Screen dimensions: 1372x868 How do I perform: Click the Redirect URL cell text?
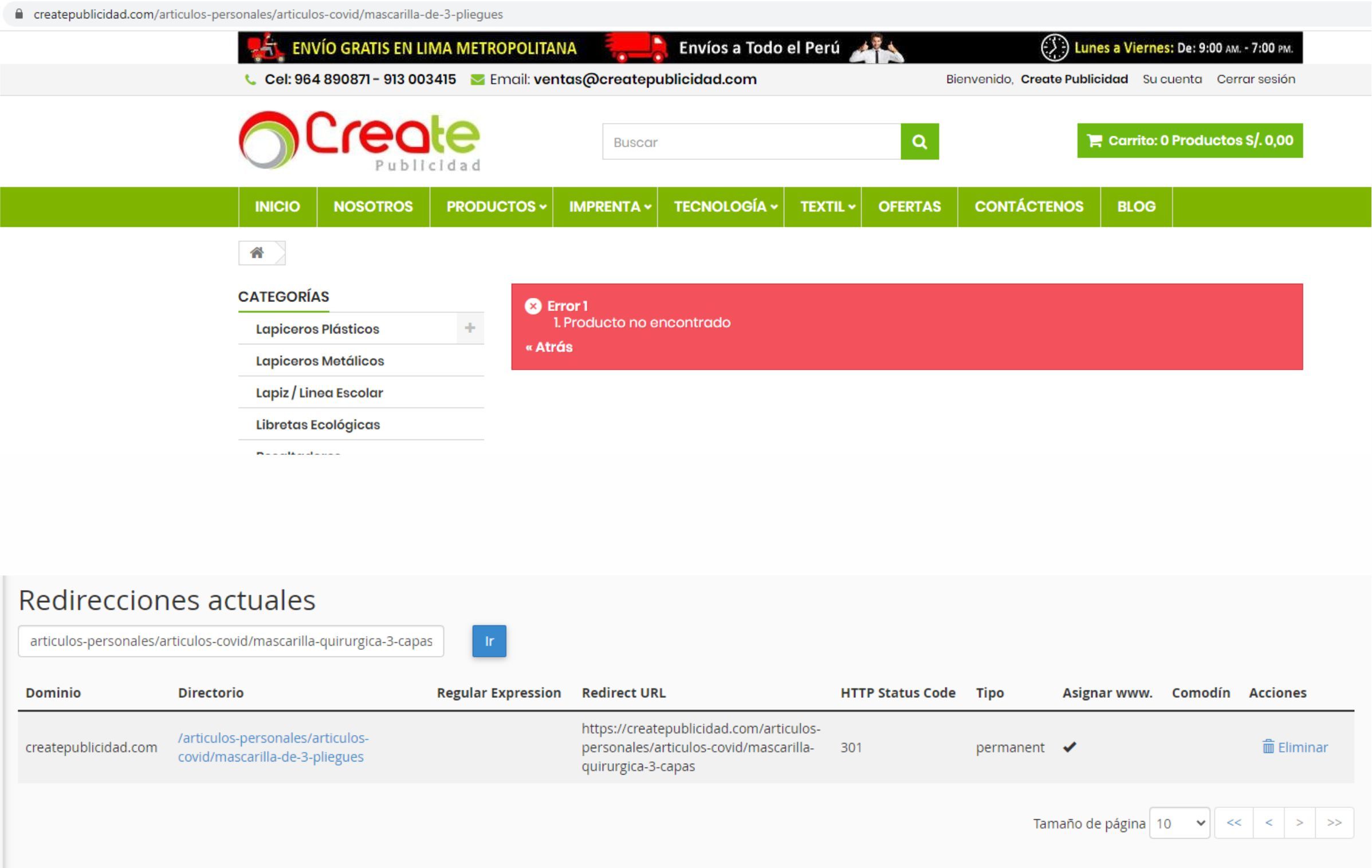(701, 747)
